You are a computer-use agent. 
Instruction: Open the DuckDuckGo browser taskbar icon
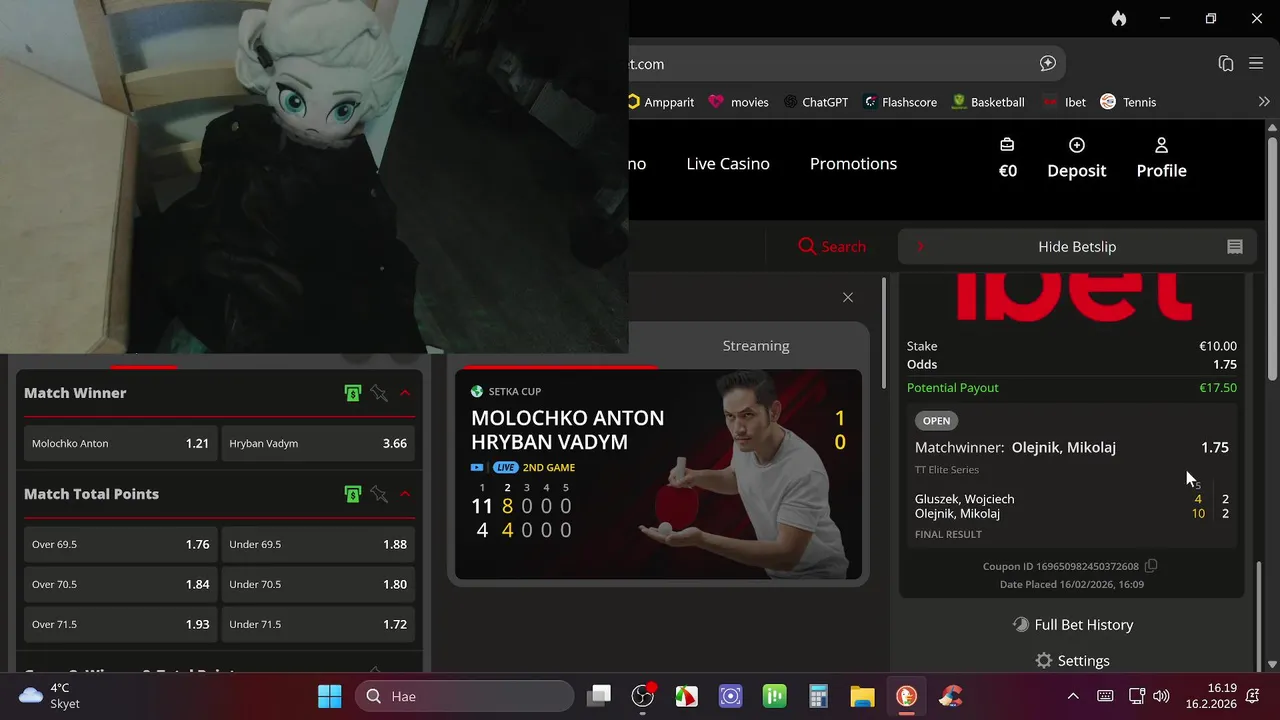tap(906, 696)
